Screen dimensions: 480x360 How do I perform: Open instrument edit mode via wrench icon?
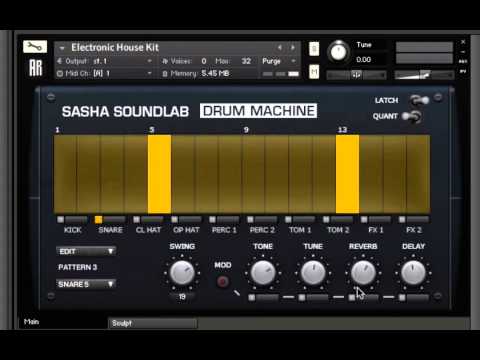point(35,46)
